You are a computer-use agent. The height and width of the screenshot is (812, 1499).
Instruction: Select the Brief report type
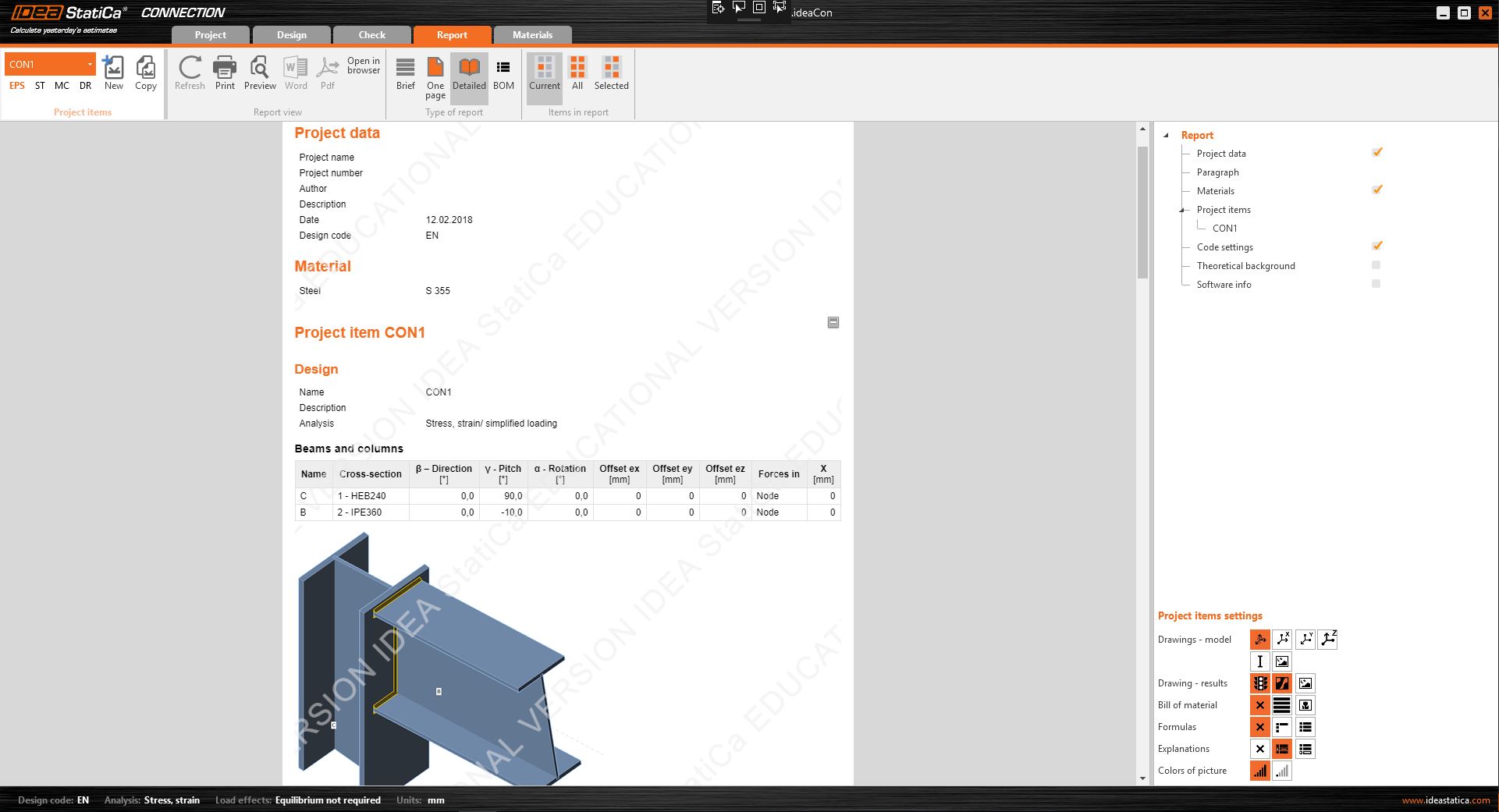[x=406, y=73]
